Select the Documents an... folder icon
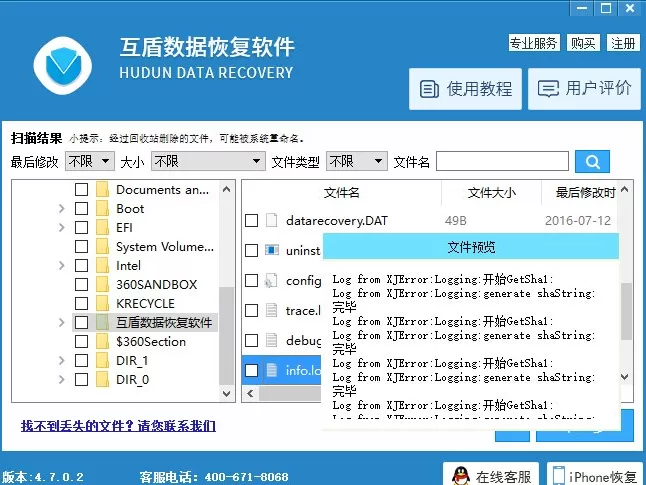This screenshot has height=485, width=646. [102, 190]
